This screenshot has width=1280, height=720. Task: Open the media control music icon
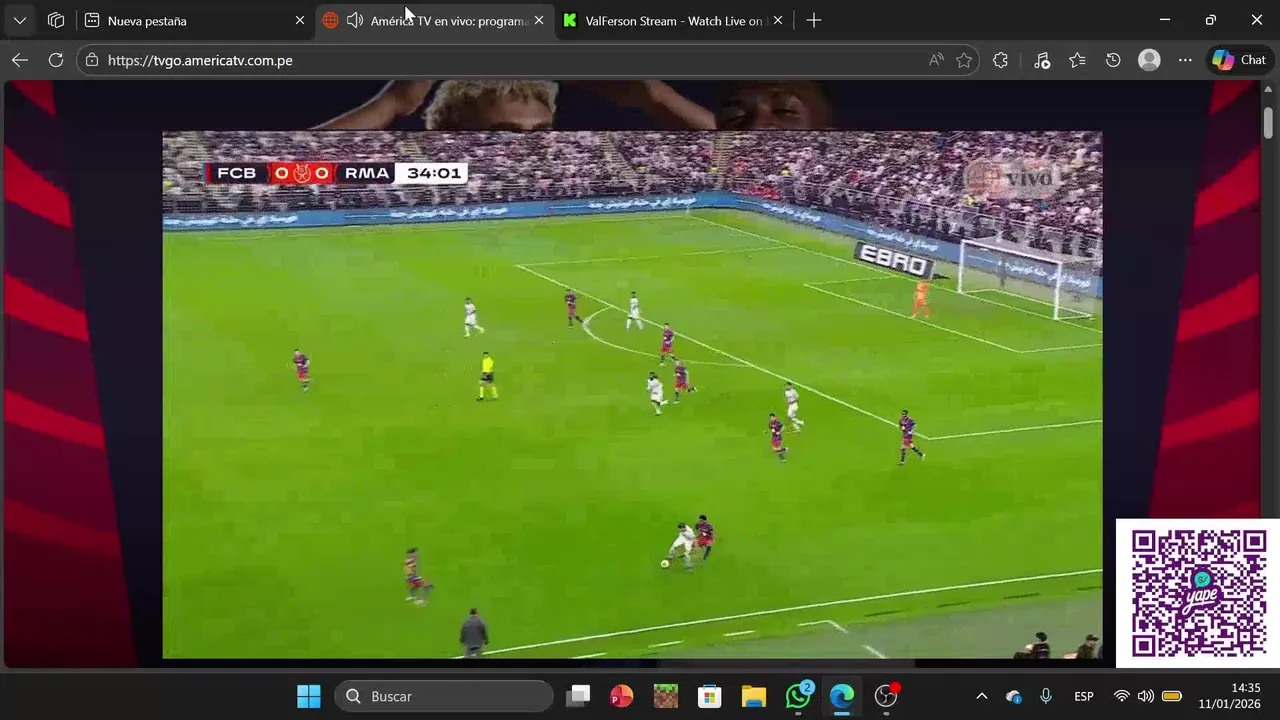pyautogui.click(x=1042, y=60)
